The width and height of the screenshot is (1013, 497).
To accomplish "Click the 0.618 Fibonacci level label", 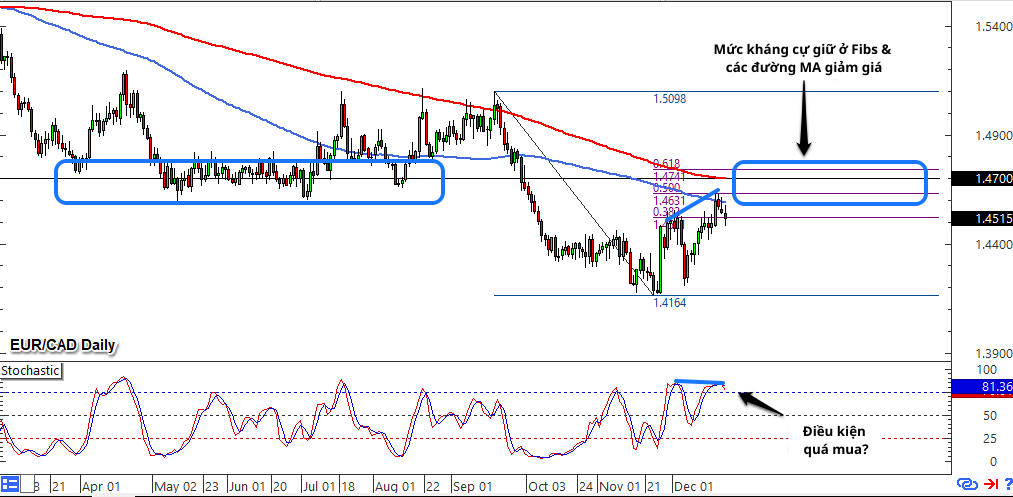I will click(x=667, y=164).
